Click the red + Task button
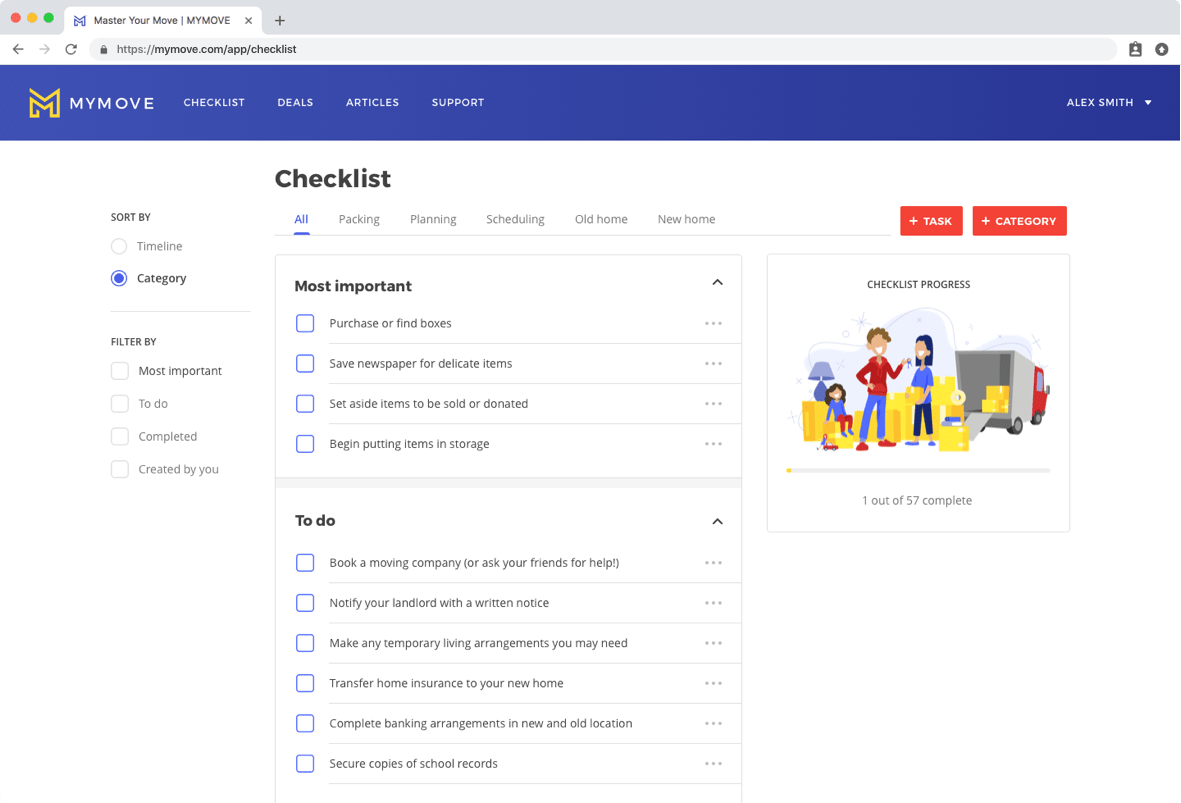 931,221
